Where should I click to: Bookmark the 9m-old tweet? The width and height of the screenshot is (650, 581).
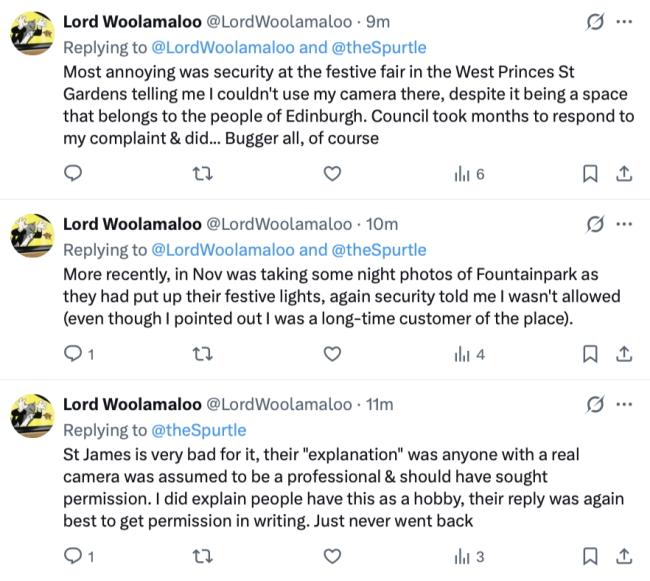[590, 174]
